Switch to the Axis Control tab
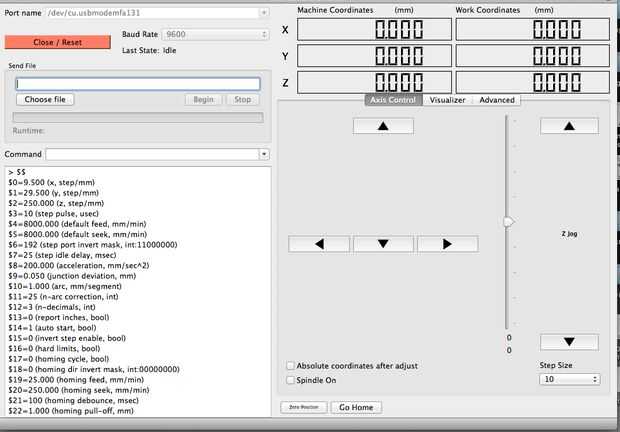This screenshot has height=432, width=620. 393,100
